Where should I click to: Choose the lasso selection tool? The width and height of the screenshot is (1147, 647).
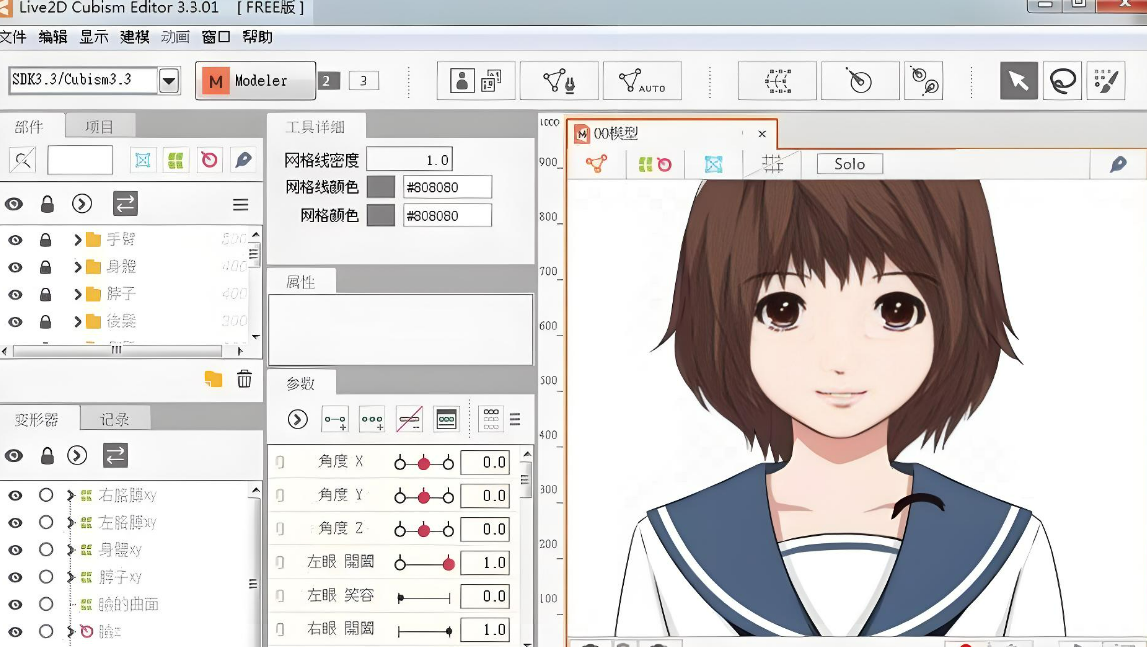[1062, 81]
